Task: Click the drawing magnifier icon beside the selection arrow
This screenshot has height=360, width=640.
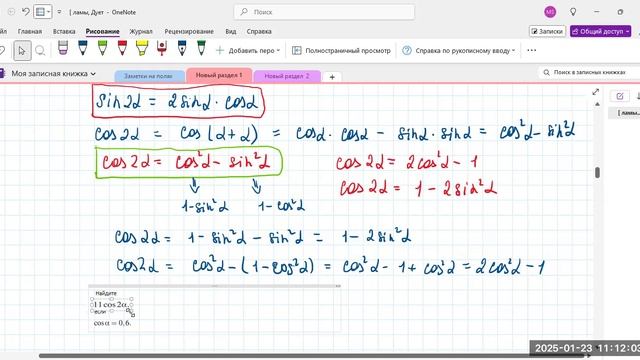Action: [x=40, y=51]
